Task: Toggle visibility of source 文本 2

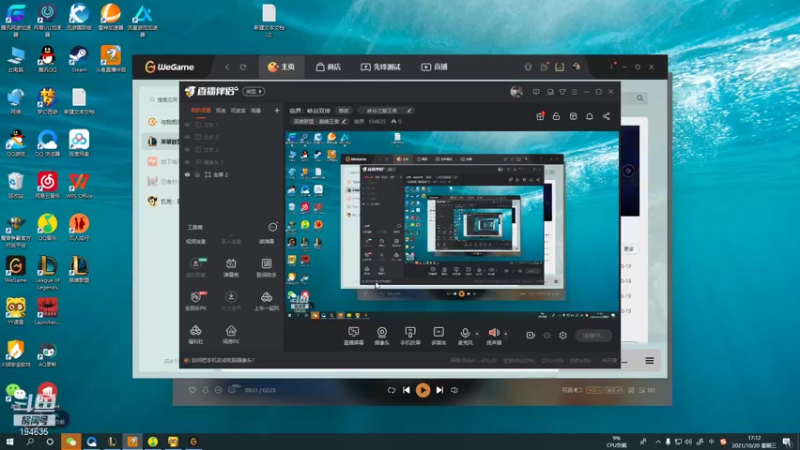Action: (x=187, y=149)
